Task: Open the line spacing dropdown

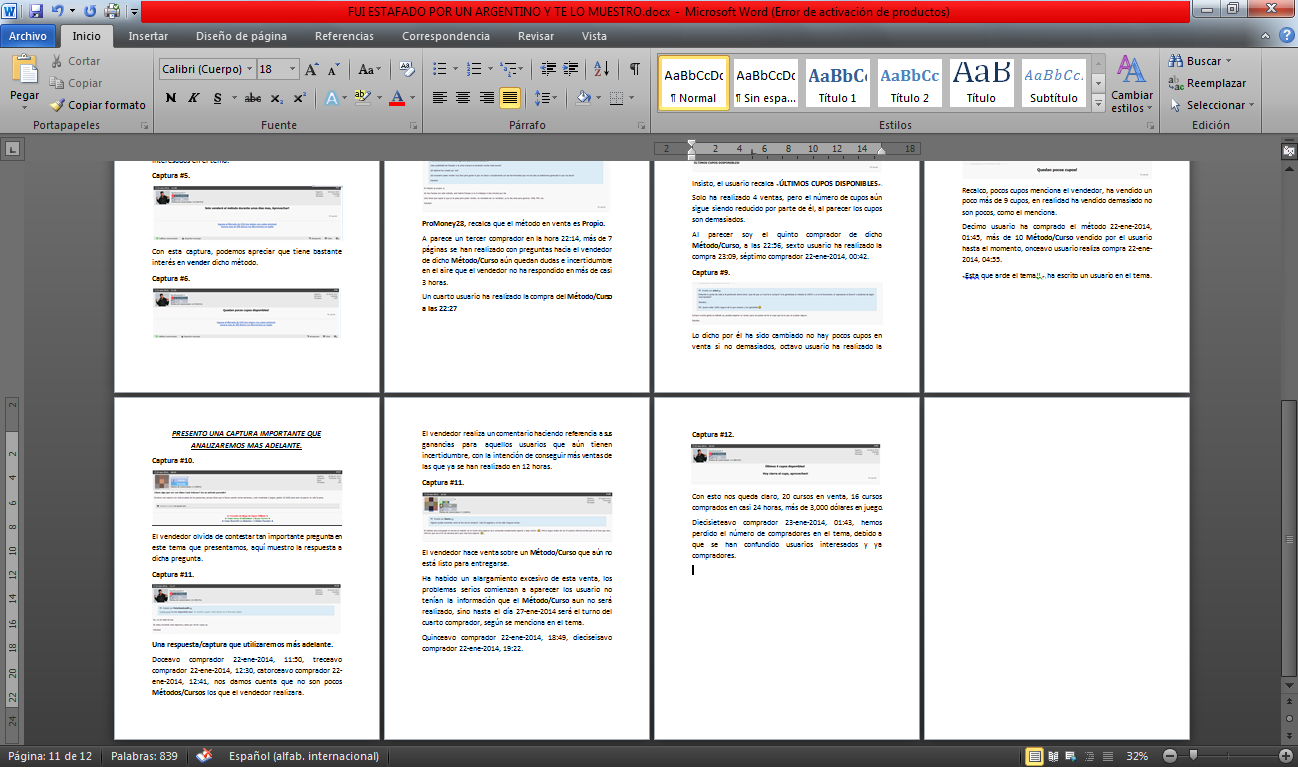Action: pos(546,98)
